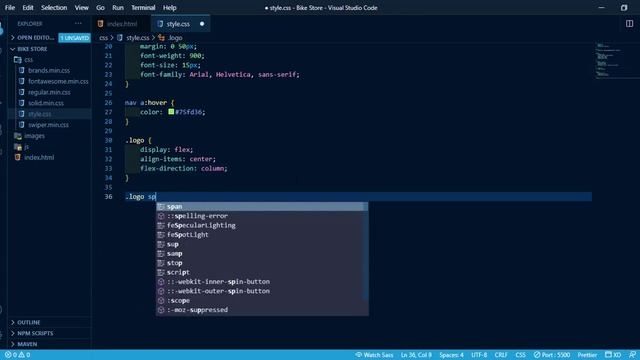Open the Go menu

click(x=100, y=8)
